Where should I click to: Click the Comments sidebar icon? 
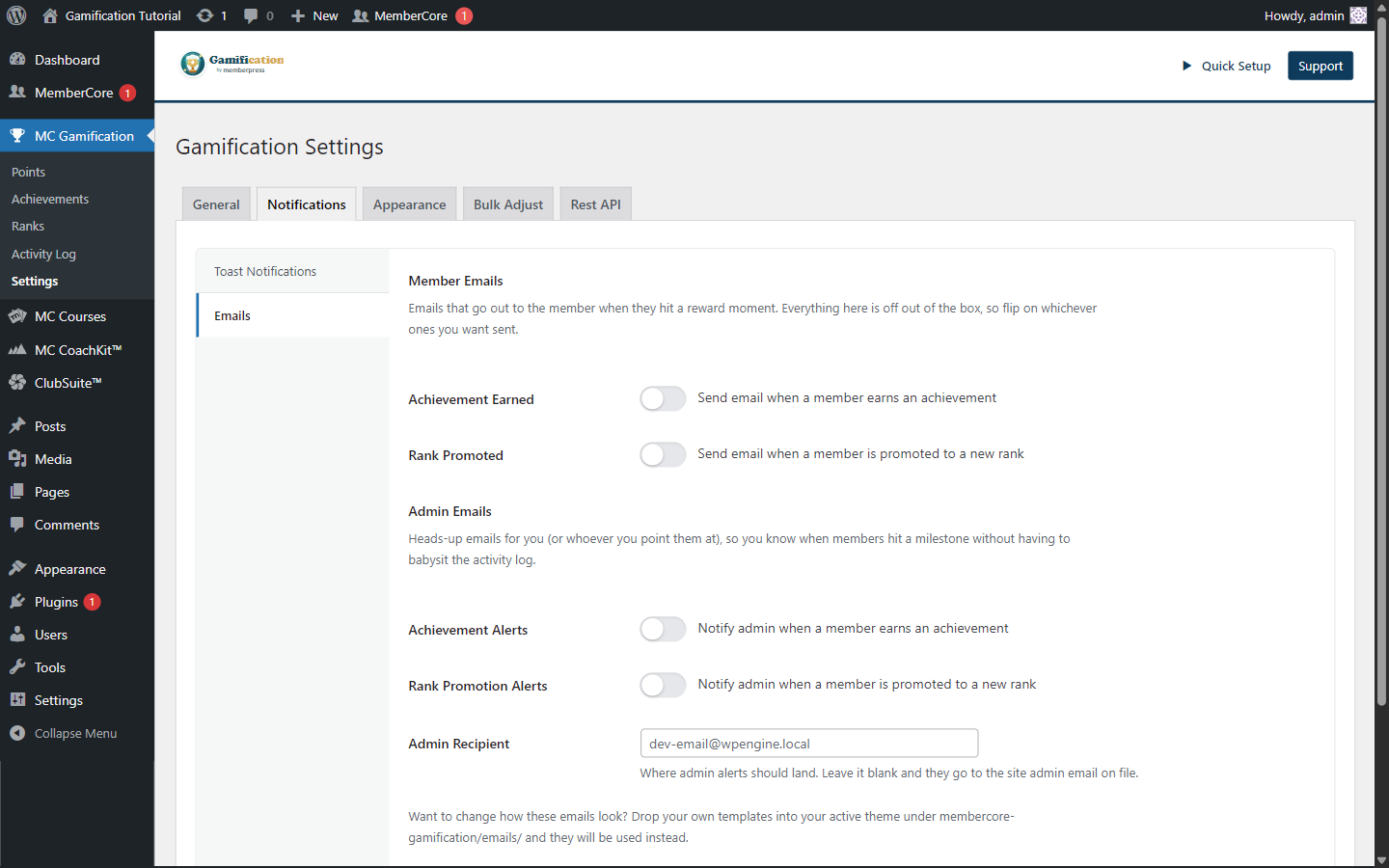click(17, 524)
